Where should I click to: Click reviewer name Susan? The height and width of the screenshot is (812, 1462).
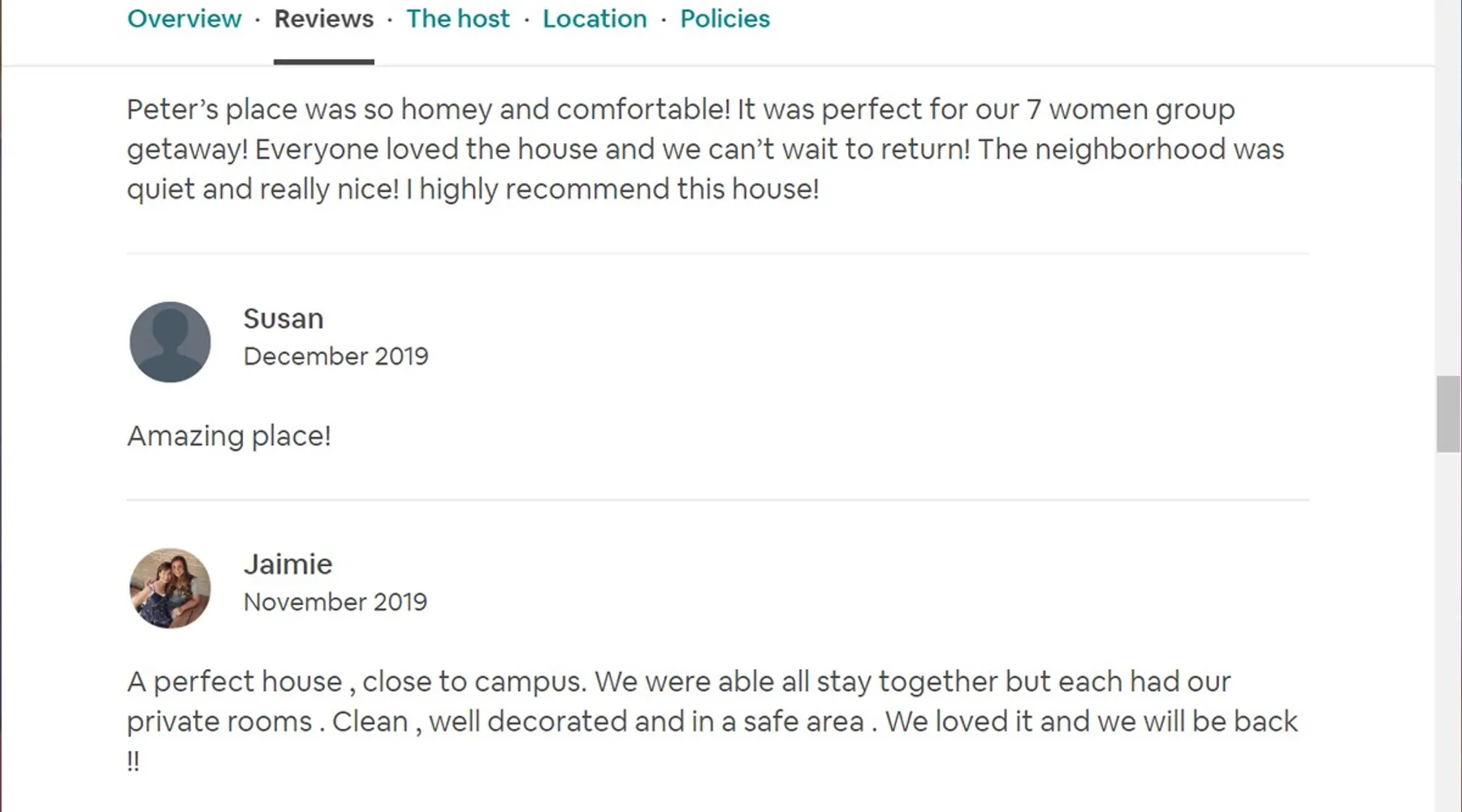coord(283,318)
